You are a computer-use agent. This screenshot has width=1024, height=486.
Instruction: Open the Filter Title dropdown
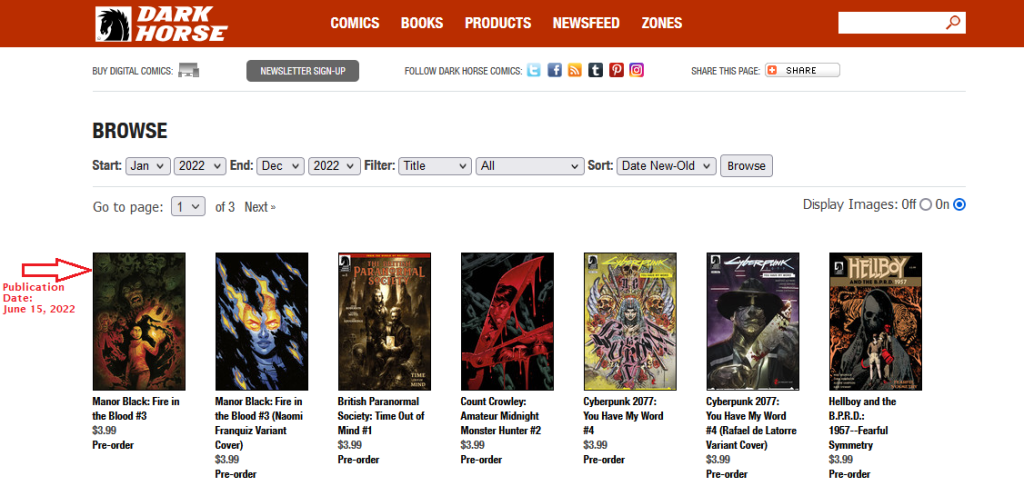click(x=434, y=166)
